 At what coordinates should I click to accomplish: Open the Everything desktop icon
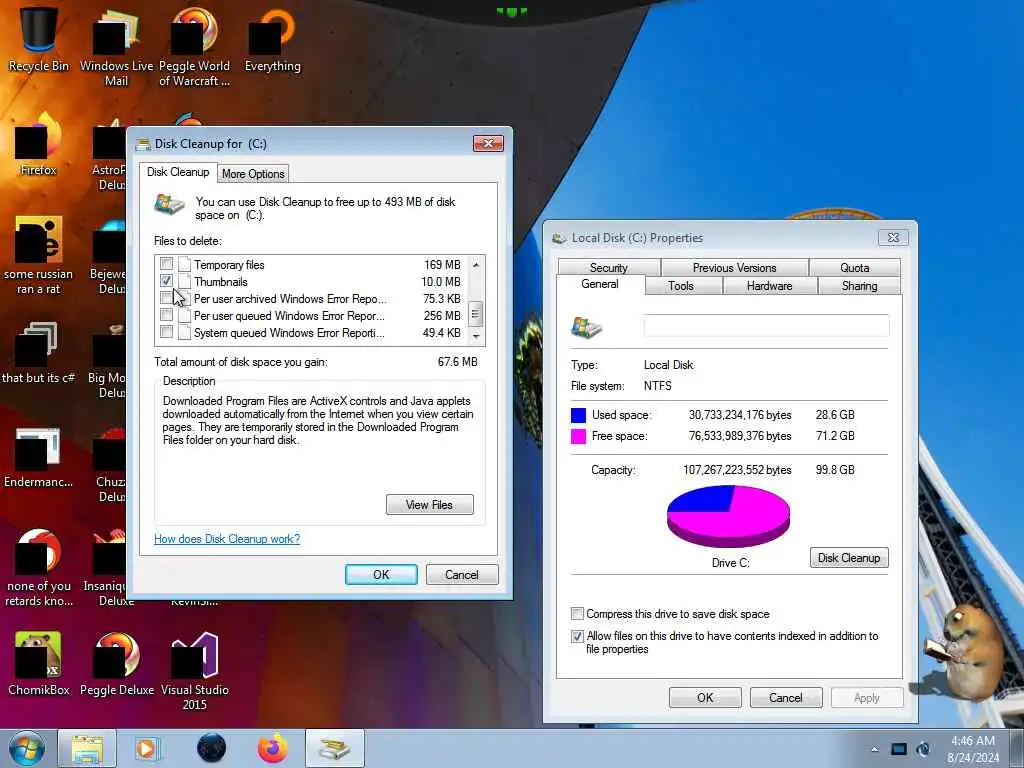pyautogui.click(x=272, y=39)
